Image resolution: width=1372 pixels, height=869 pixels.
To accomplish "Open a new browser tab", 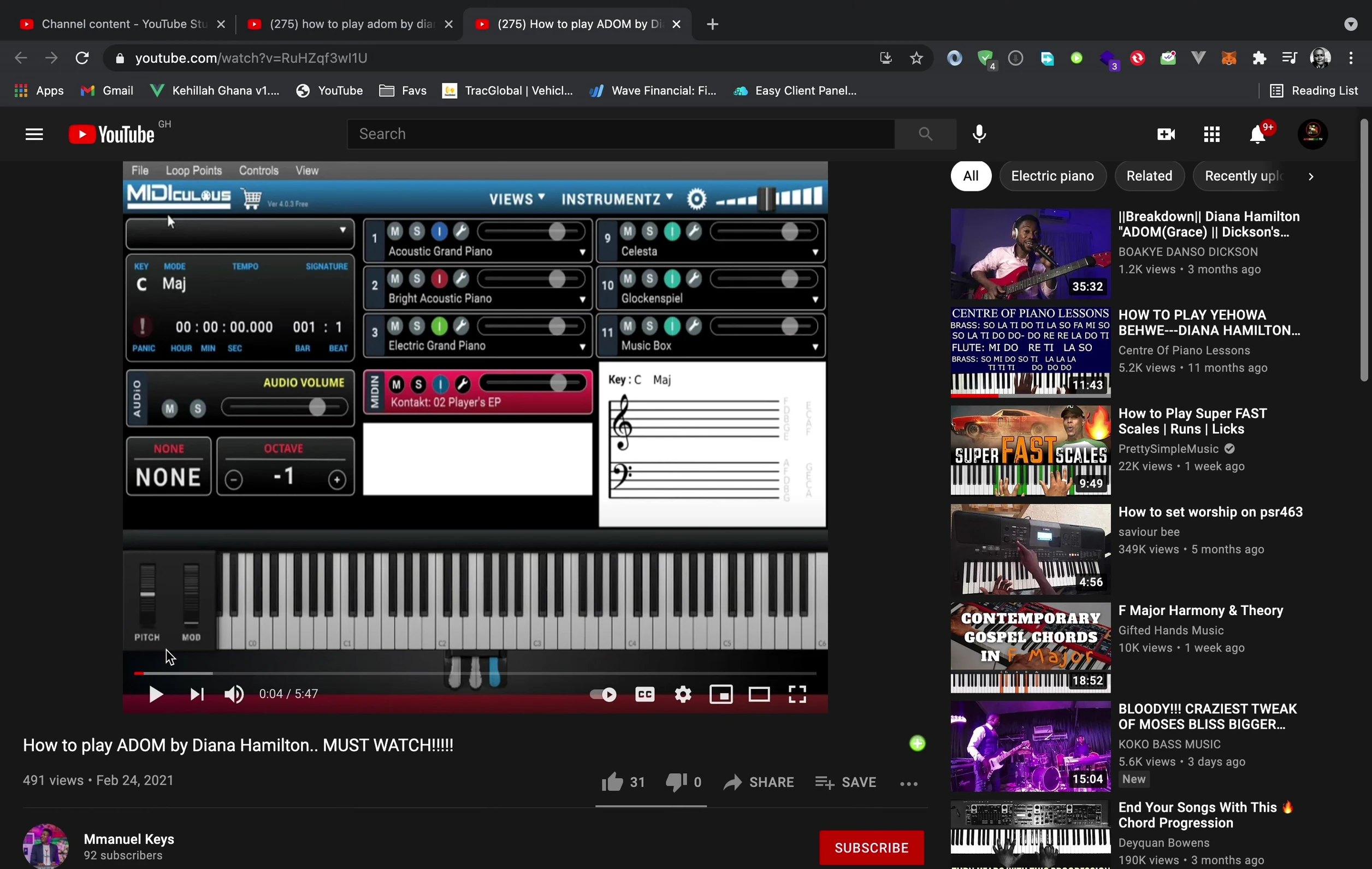I will (712, 24).
